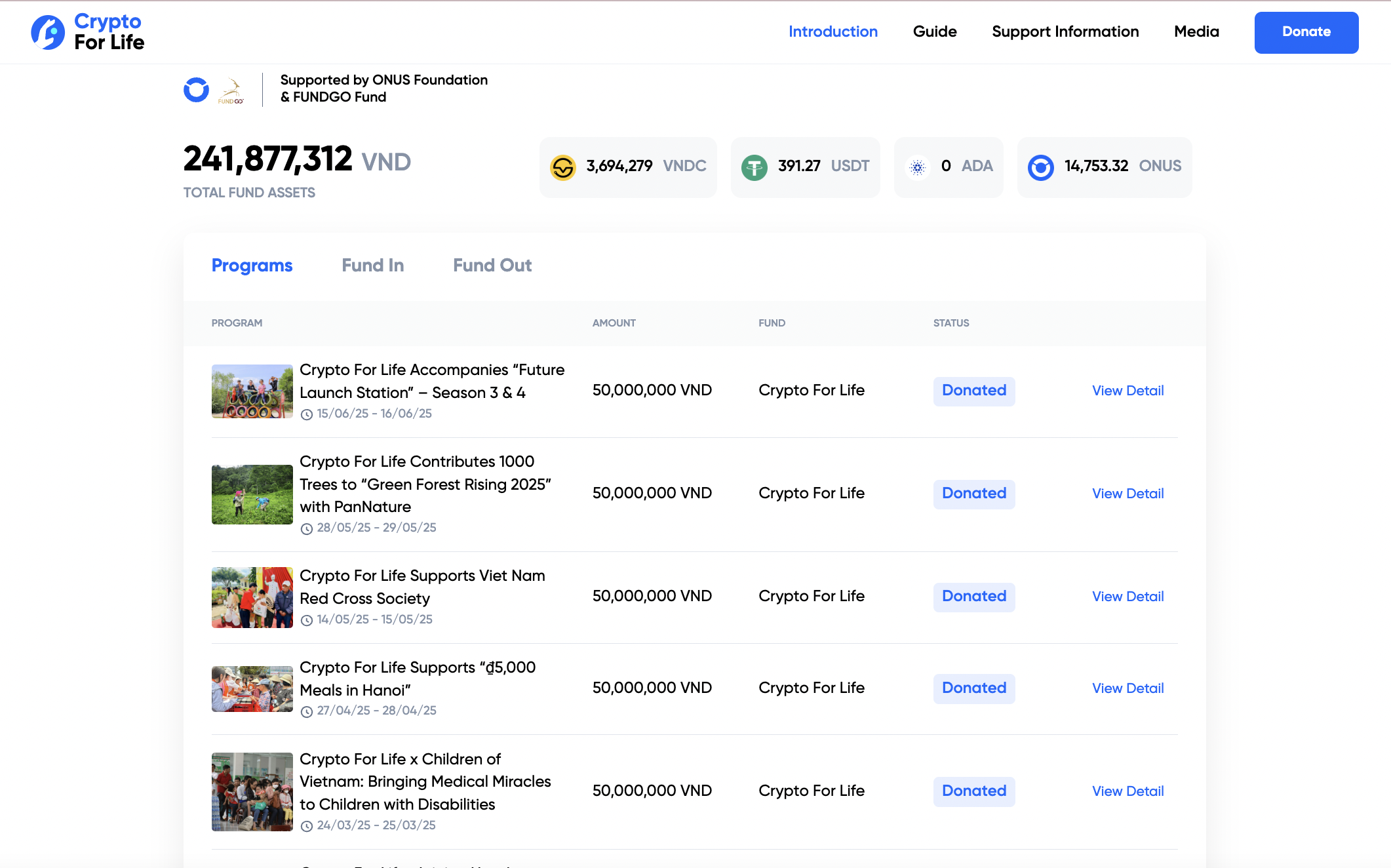Open 5,000 Meals in Hanoi thumbnail

click(x=252, y=689)
